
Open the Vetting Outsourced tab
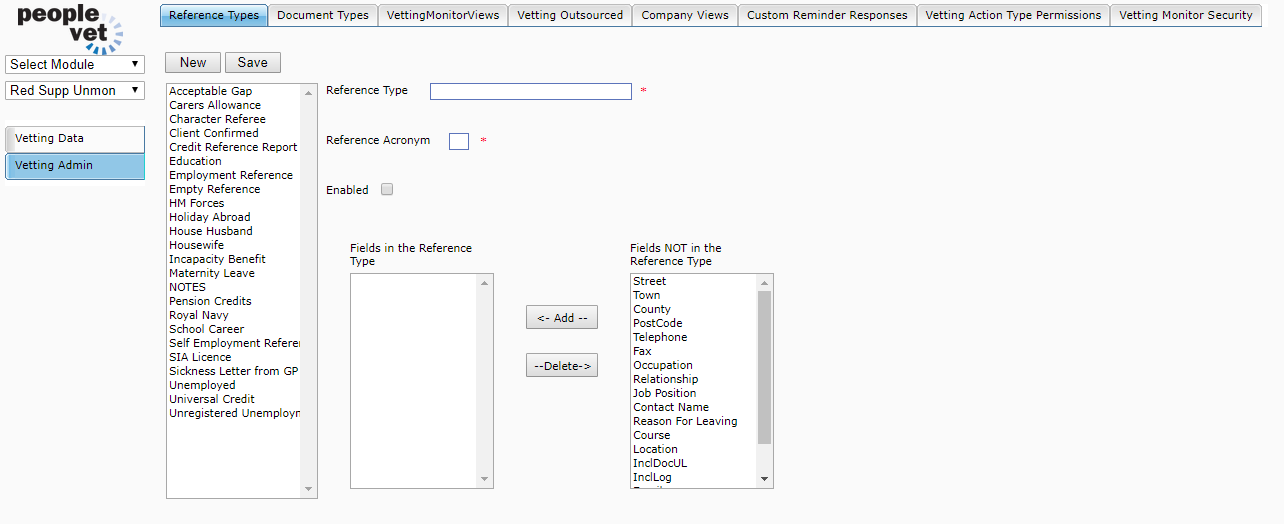pyautogui.click(x=570, y=15)
